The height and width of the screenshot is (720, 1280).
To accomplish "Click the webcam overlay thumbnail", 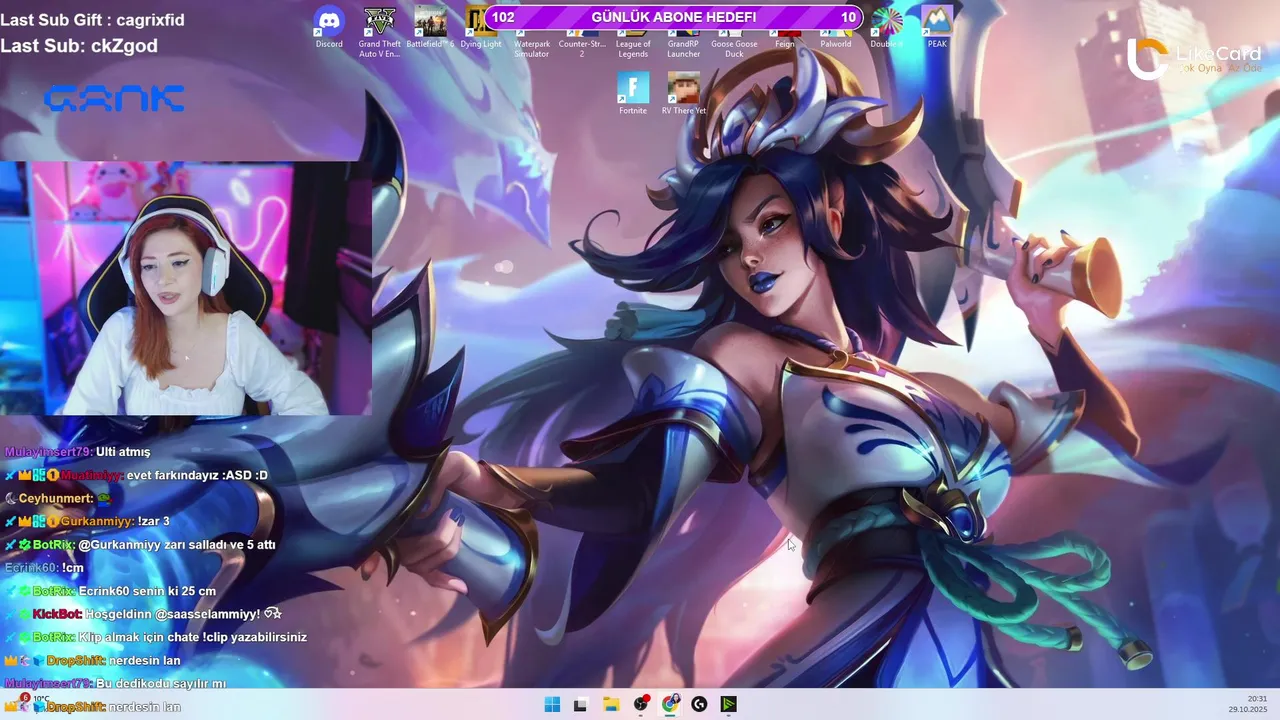I will (x=186, y=288).
